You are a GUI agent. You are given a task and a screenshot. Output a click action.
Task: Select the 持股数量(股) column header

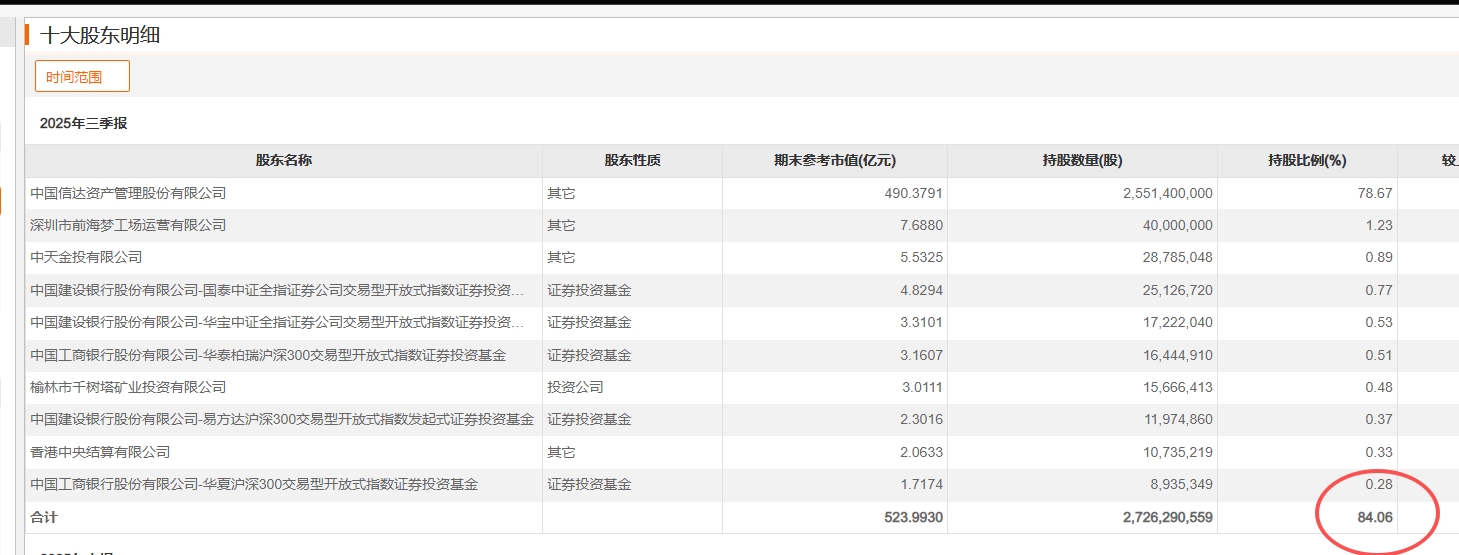click(1082, 160)
